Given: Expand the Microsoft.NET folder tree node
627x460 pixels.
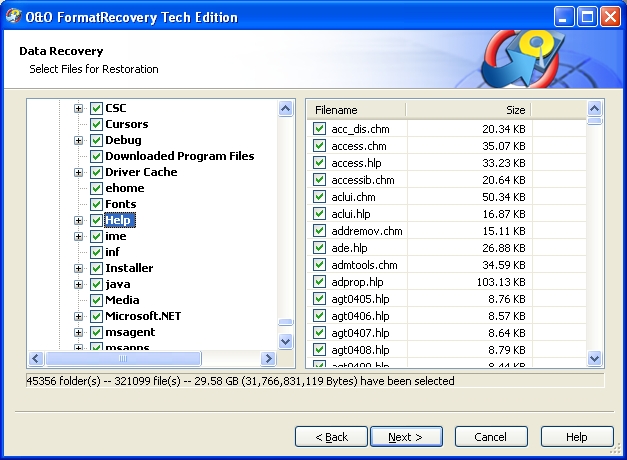Looking at the screenshot, I should (78, 316).
